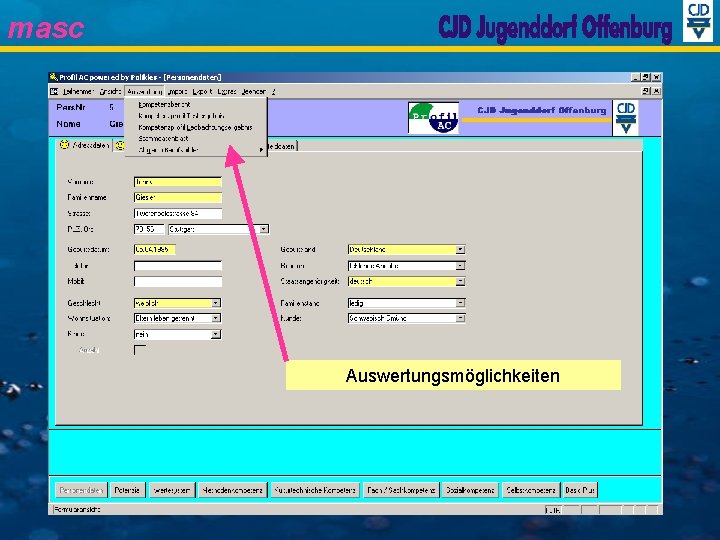Open the Familienstand dropdown showing ledig

tap(460, 303)
